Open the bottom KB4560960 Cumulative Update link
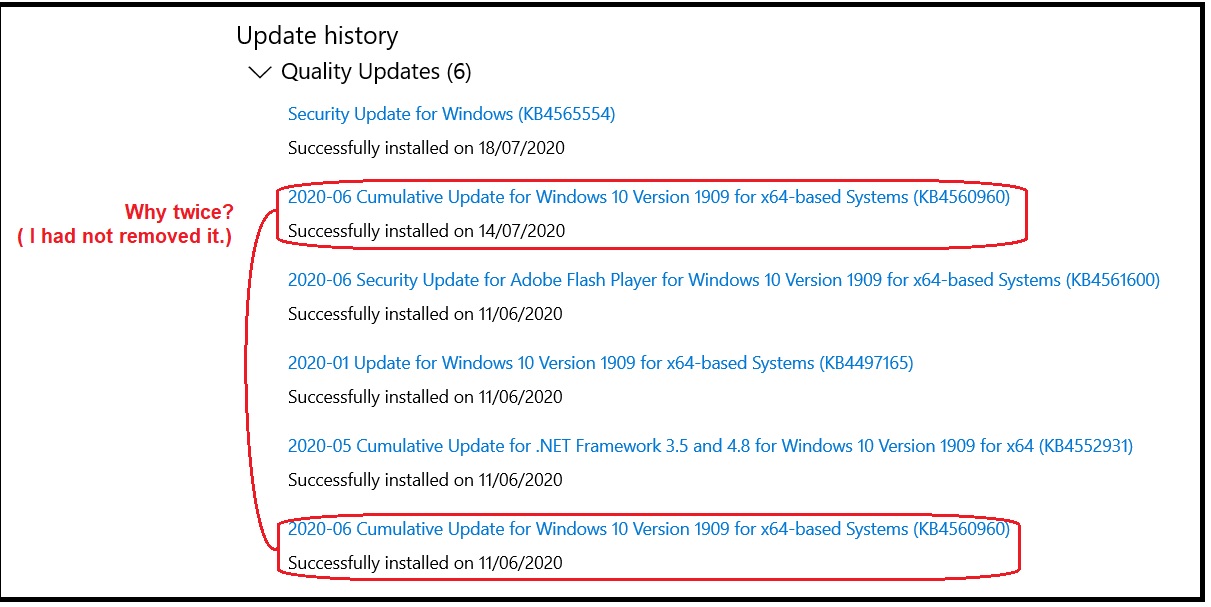Viewport: 1211px width, 607px height. (648, 529)
